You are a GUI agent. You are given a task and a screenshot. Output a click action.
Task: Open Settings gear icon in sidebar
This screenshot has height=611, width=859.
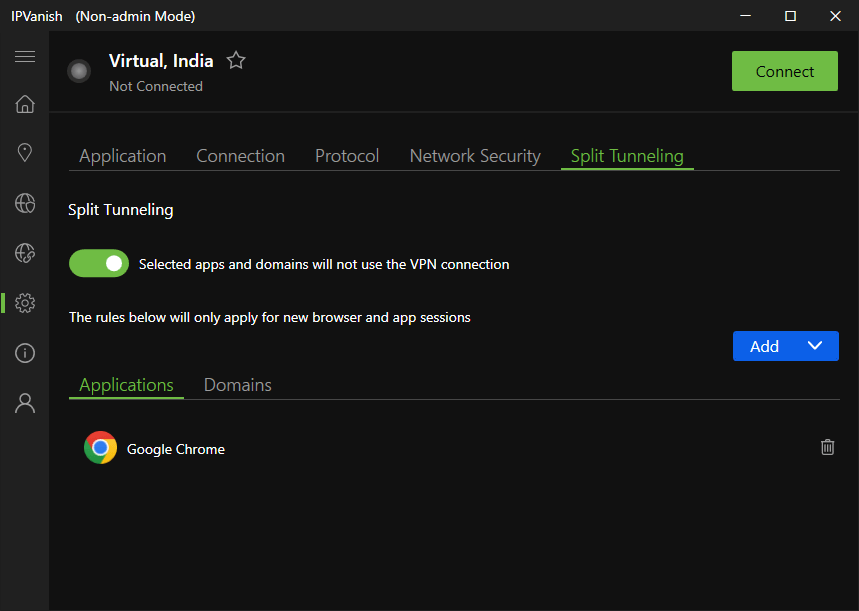click(25, 303)
